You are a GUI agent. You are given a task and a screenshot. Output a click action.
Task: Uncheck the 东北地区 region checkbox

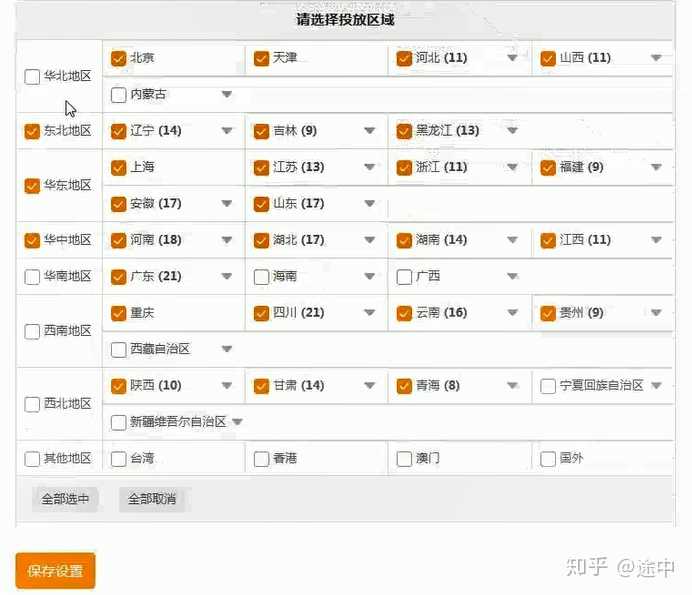coord(32,131)
